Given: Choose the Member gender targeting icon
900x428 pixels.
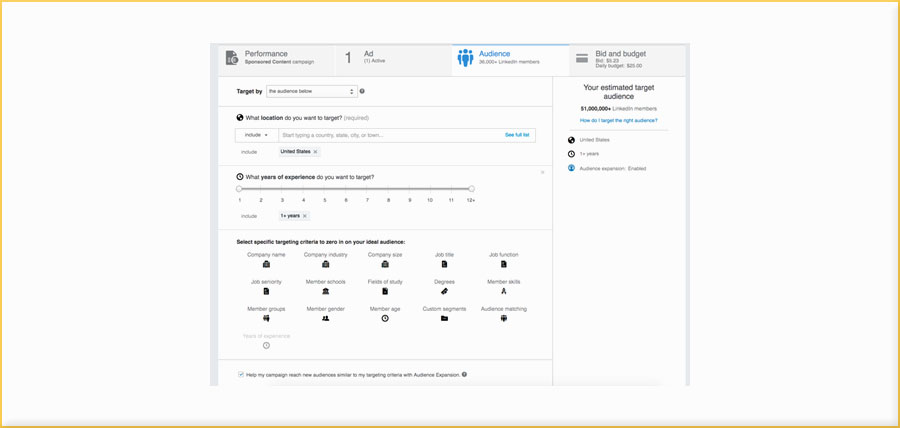Looking at the screenshot, I should tap(325, 318).
